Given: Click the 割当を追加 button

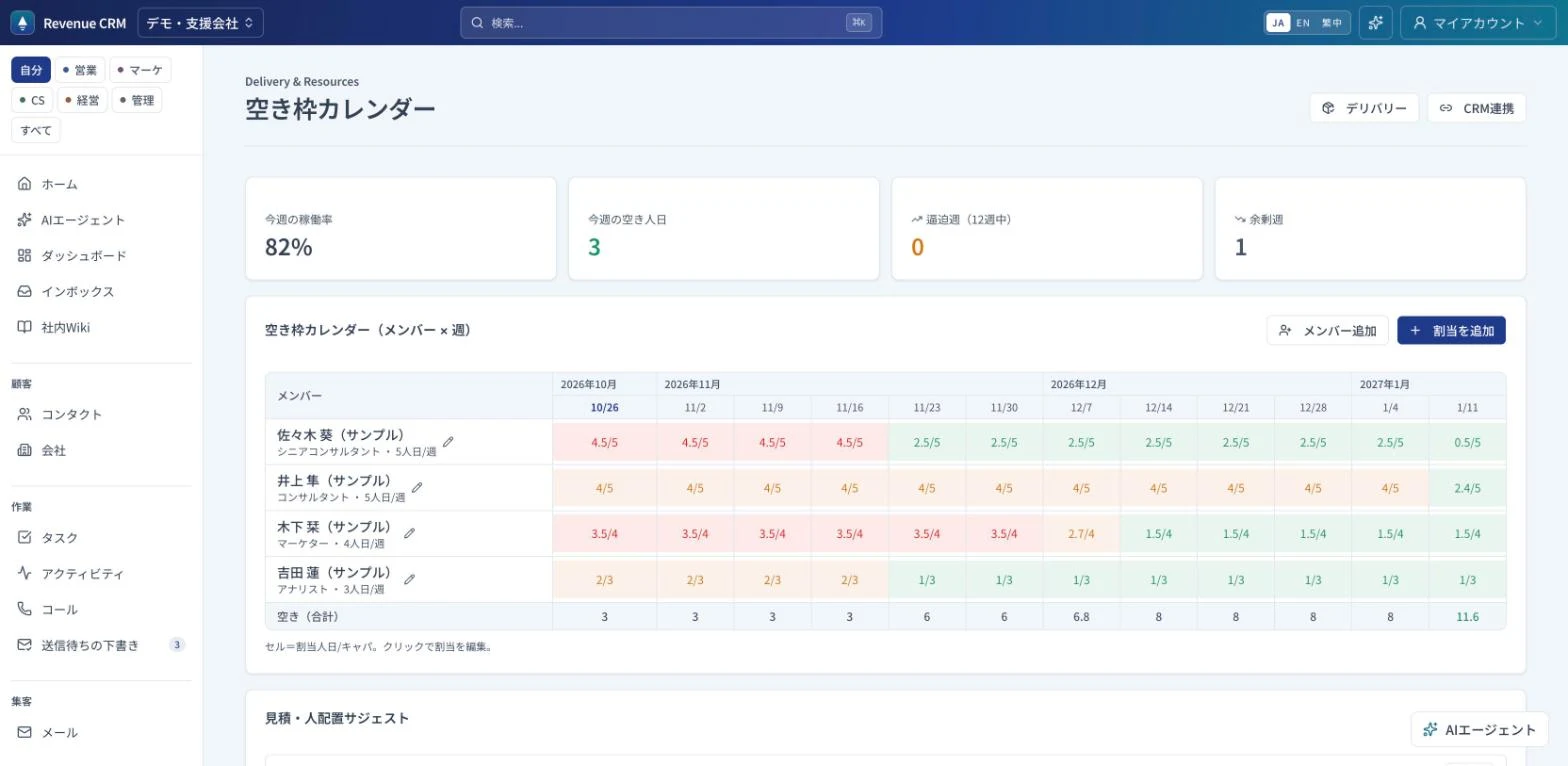Looking at the screenshot, I should pyautogui.click(x=1451, y=331).
